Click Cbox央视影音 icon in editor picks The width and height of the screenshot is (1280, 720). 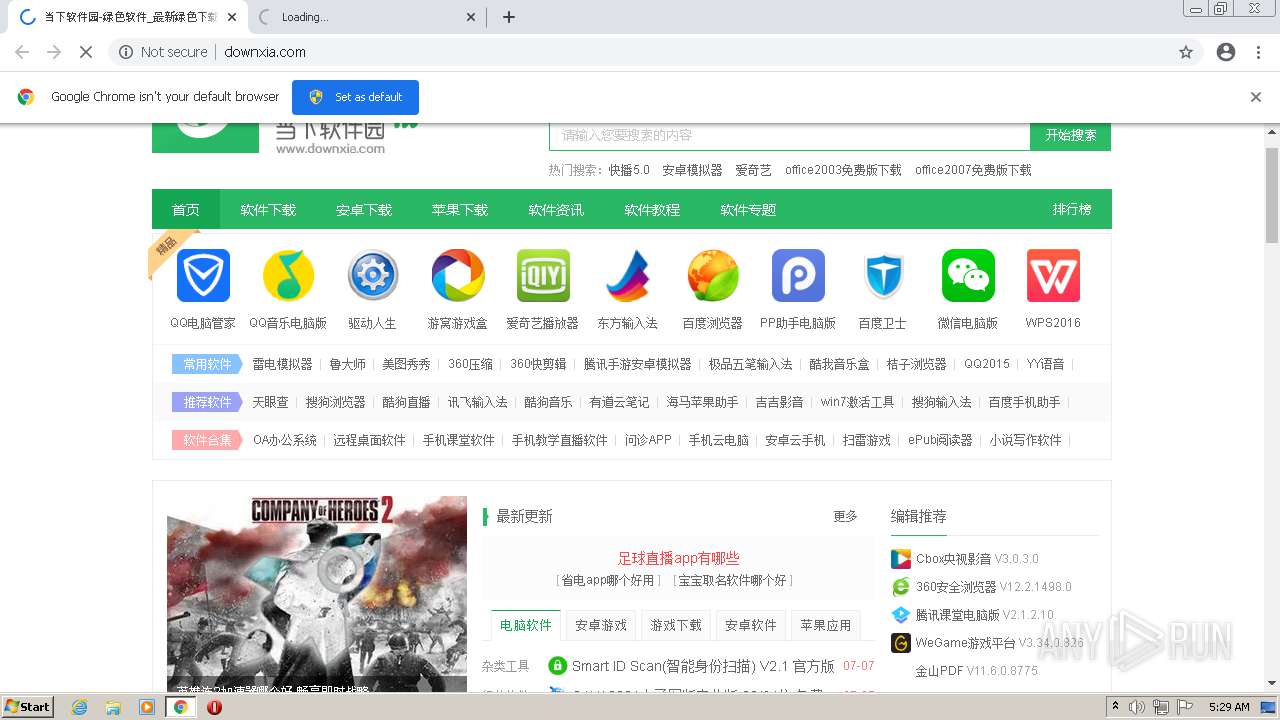901,559
